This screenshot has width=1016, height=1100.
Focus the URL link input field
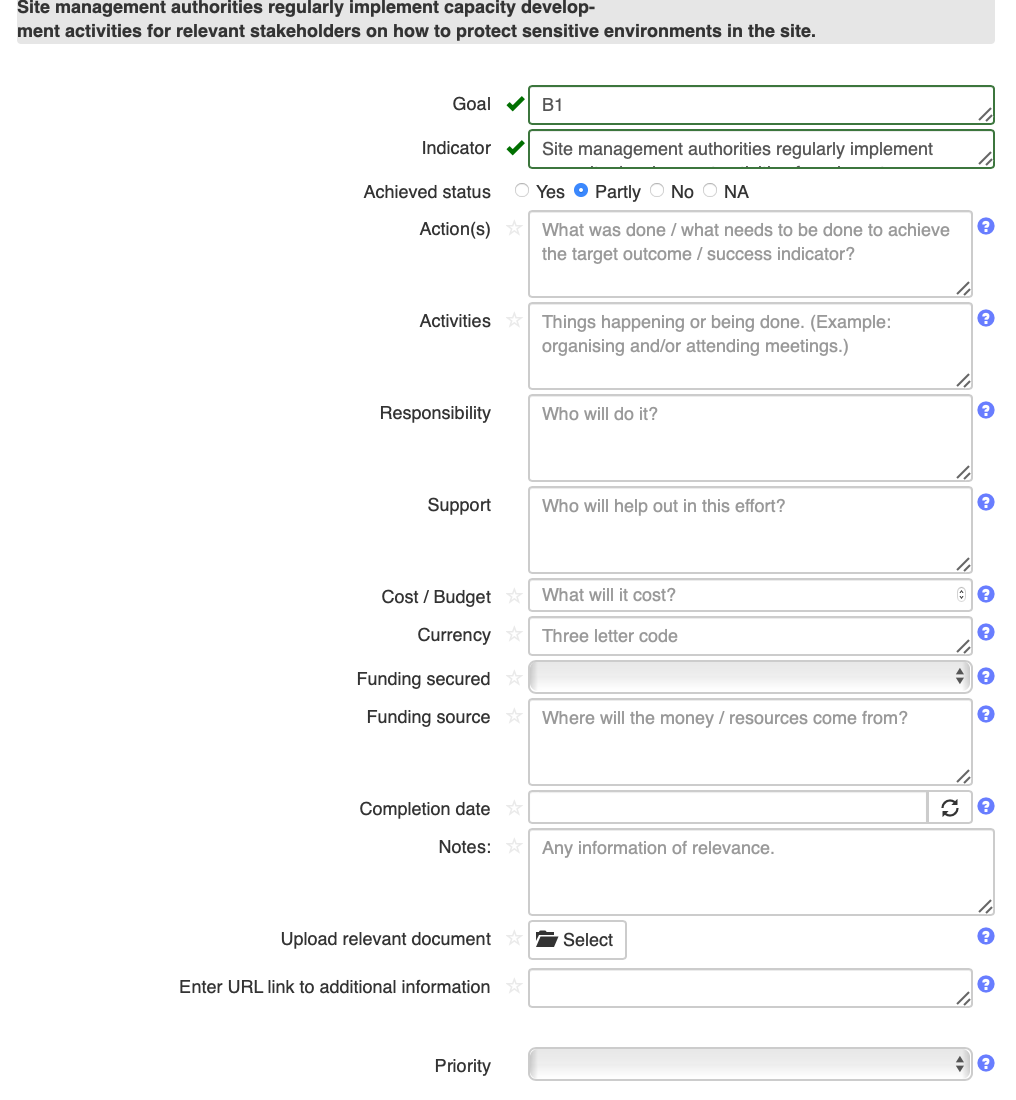(749, 987)
